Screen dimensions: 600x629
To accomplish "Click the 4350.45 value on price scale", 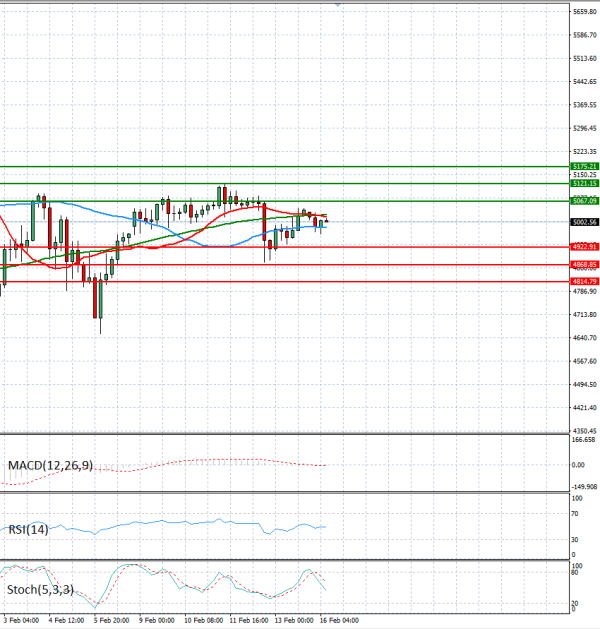I will click(584, 431).
